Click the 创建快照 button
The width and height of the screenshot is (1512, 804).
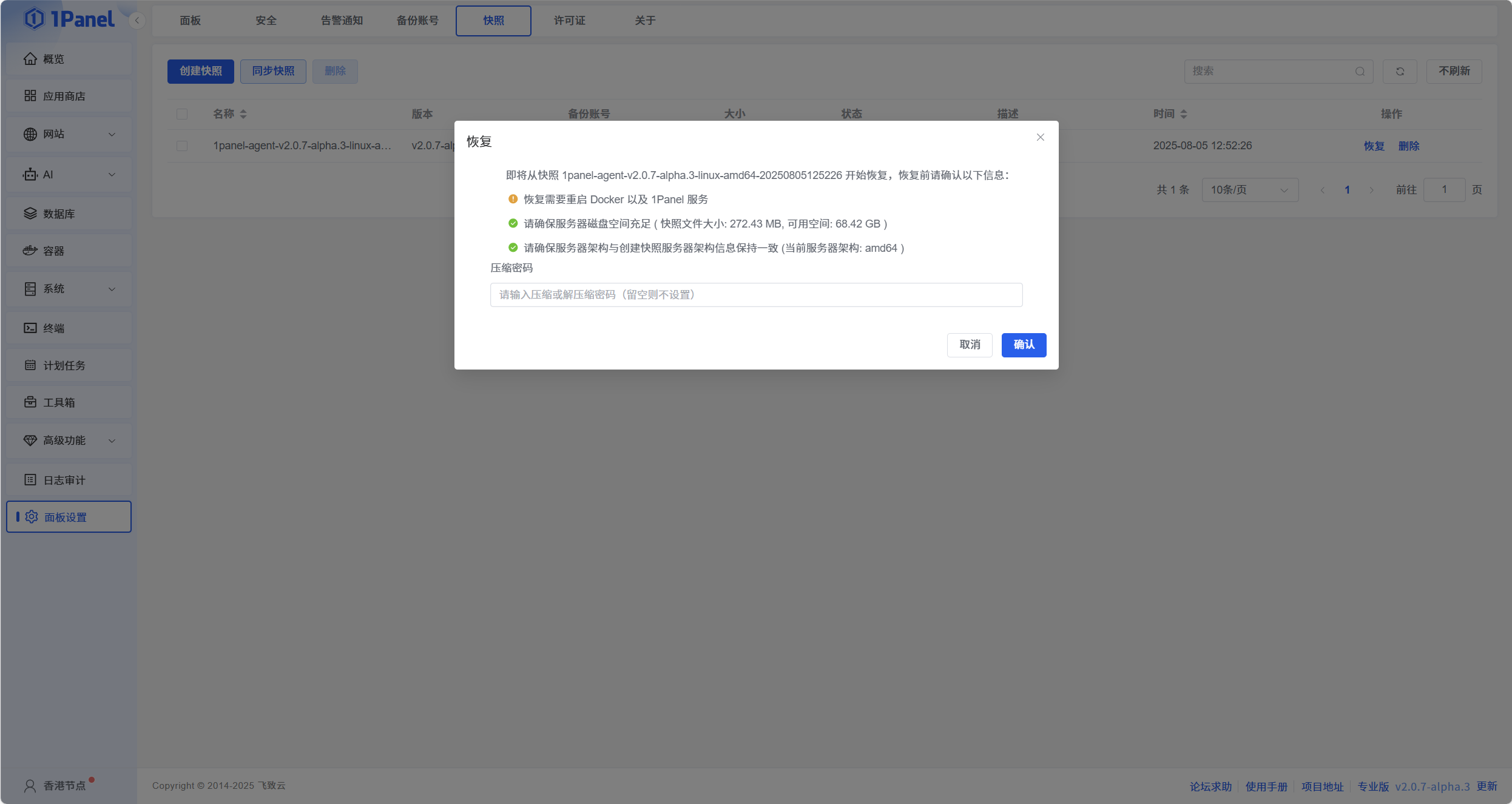click(201, 72)
